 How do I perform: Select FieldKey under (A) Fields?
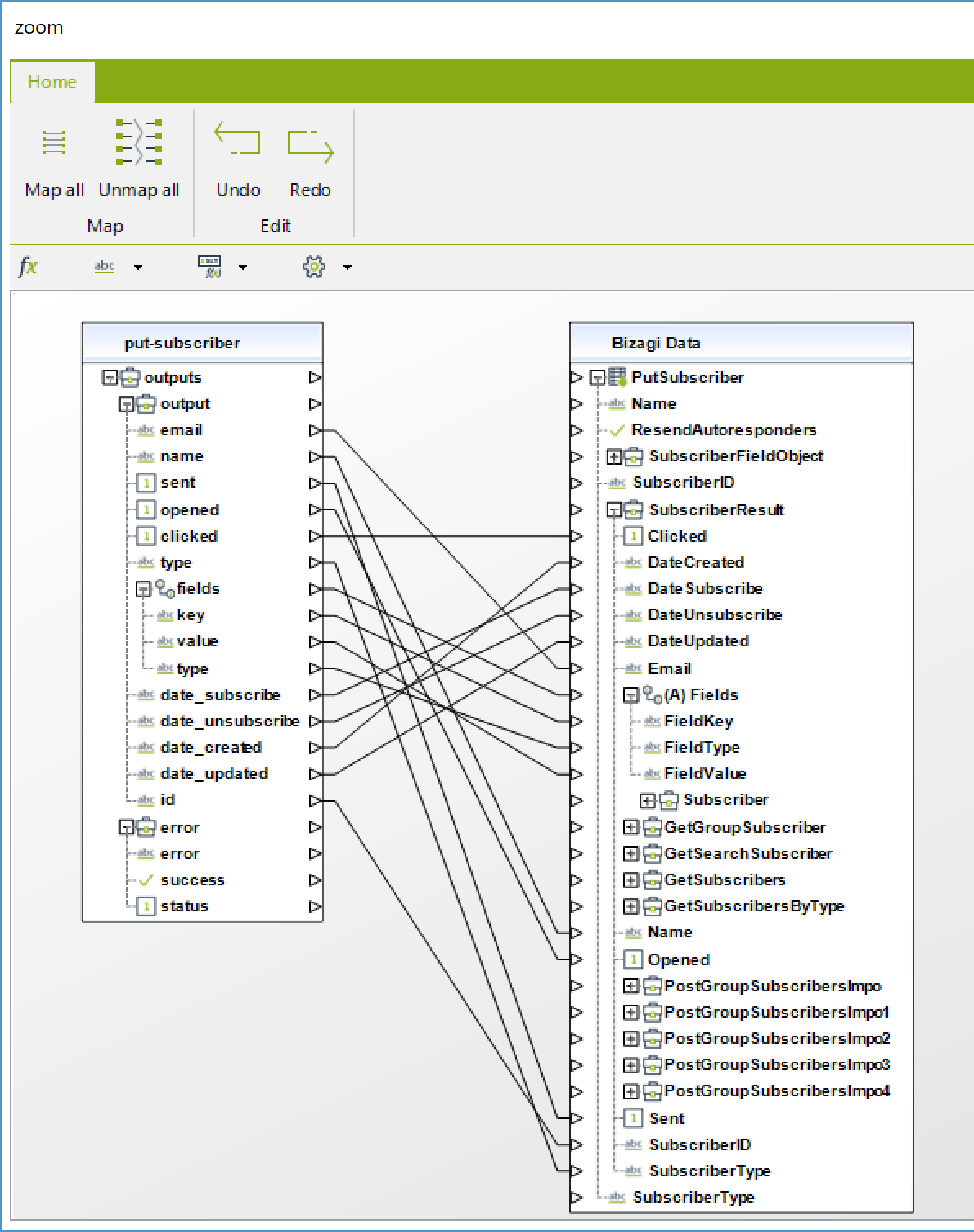click(698, 722)
